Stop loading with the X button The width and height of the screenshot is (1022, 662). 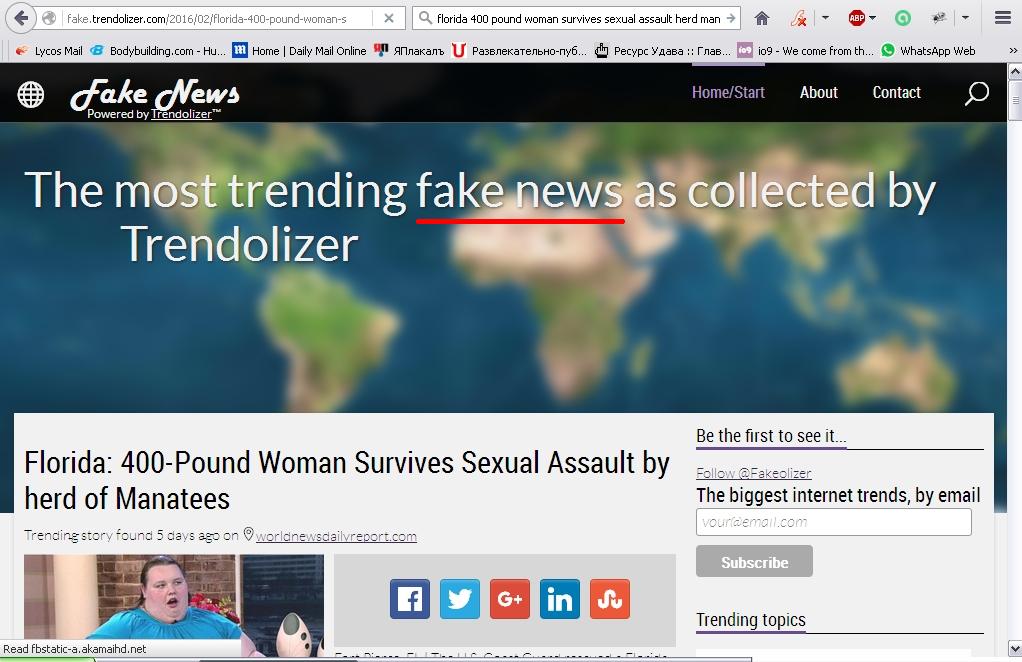tap(389, 18)
